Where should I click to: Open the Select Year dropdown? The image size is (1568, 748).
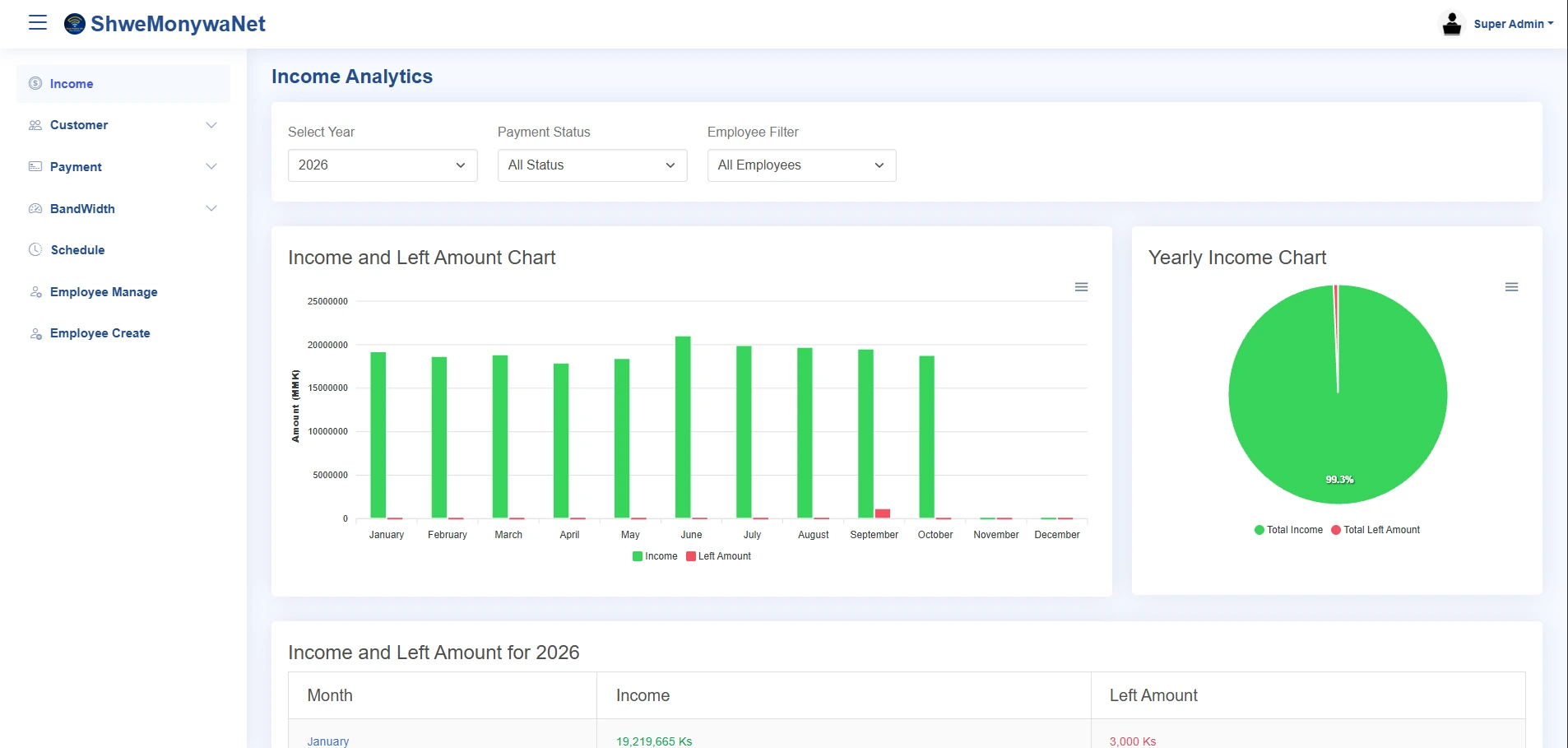pos(383,165)
